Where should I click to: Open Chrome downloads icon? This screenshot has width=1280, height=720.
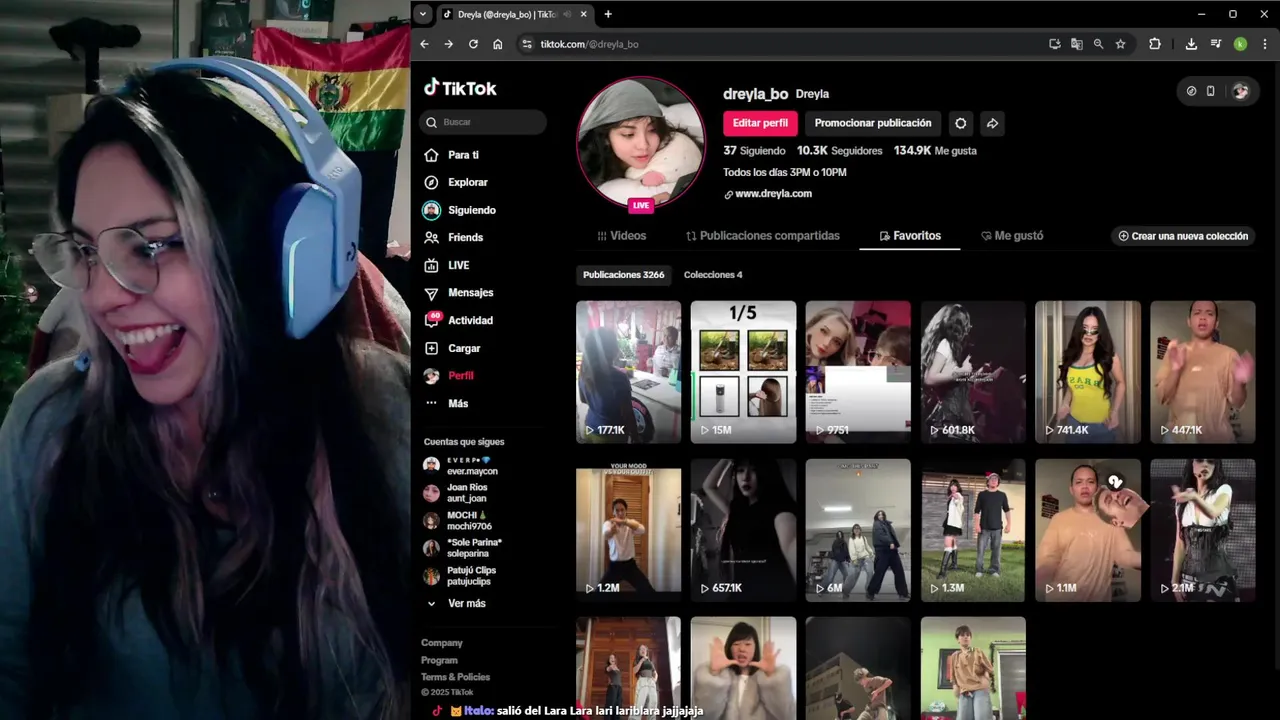click(1191, 44)
